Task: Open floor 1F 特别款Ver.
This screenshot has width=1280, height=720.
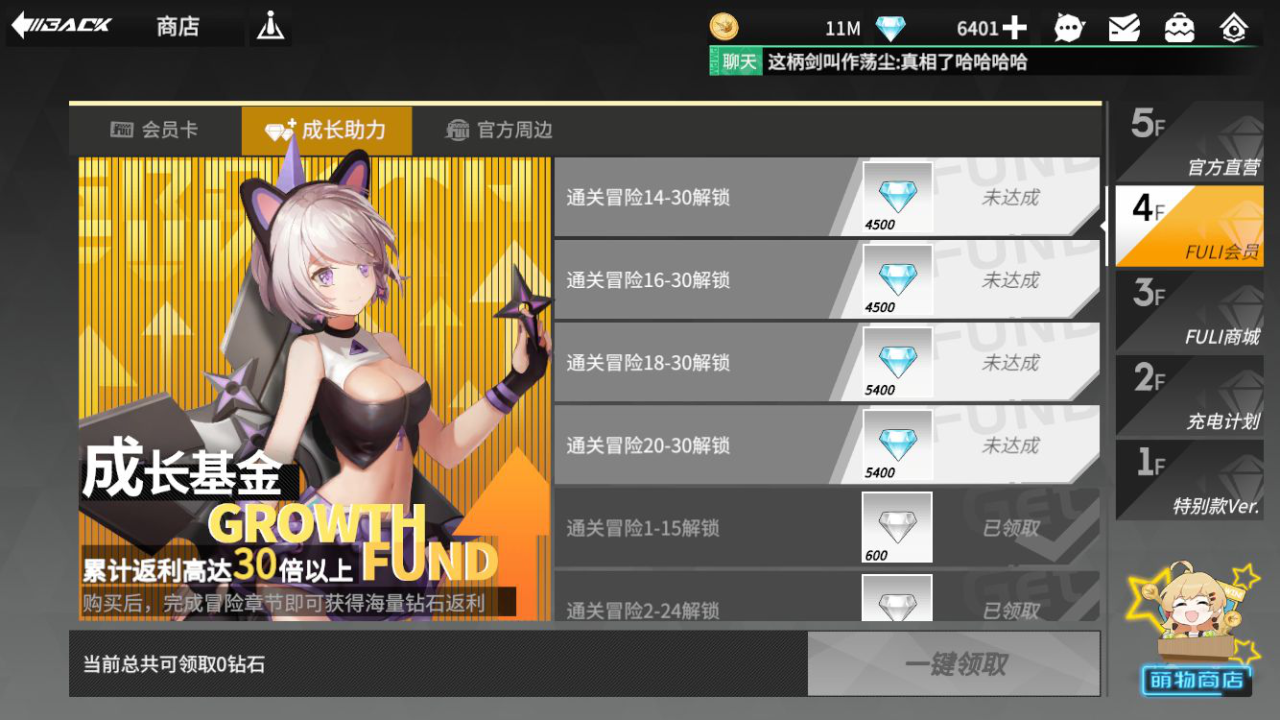Action: pos(1190,480)
